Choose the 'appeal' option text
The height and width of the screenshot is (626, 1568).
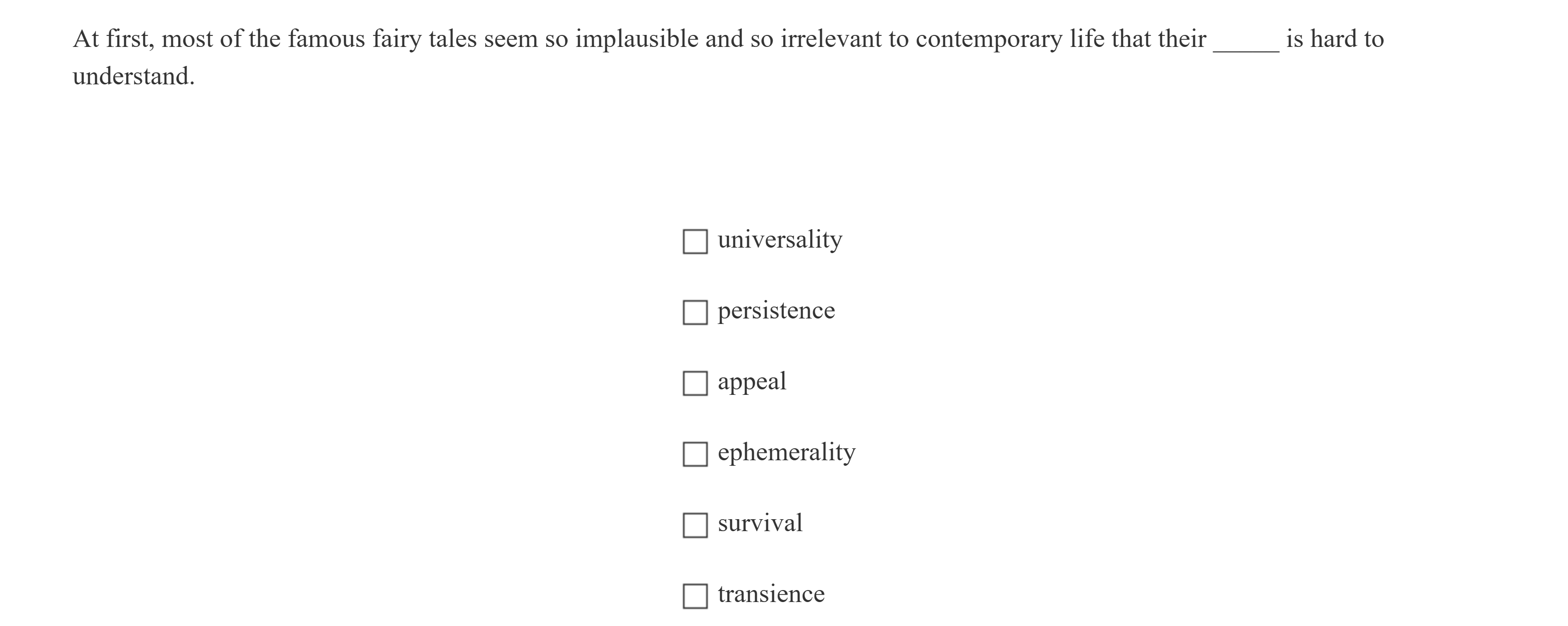pyautogui.click(x=752, y=382)
